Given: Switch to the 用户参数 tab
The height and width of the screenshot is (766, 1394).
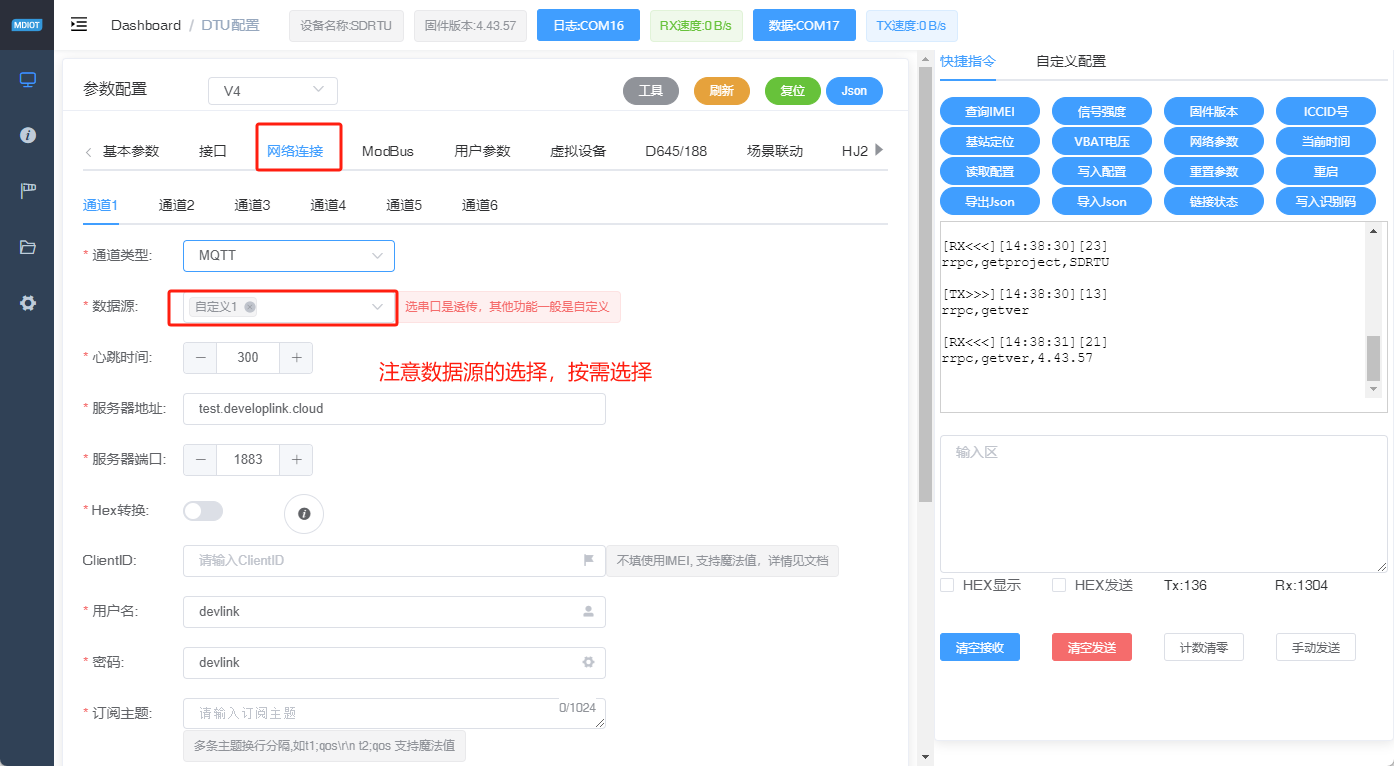Looking at the screenshot, I should click(482, 151).
